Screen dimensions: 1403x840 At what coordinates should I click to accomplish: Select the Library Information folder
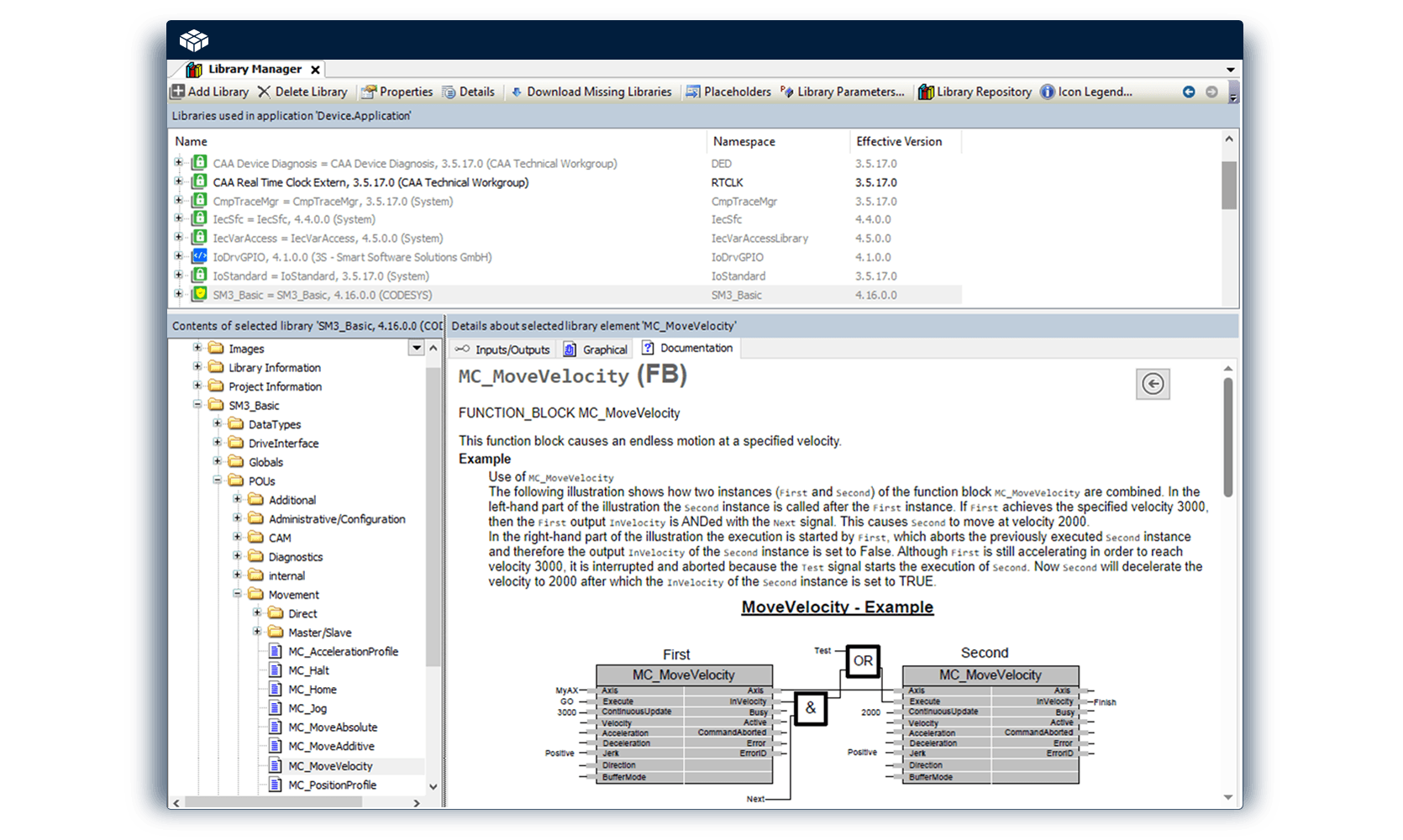coord(274,368)
